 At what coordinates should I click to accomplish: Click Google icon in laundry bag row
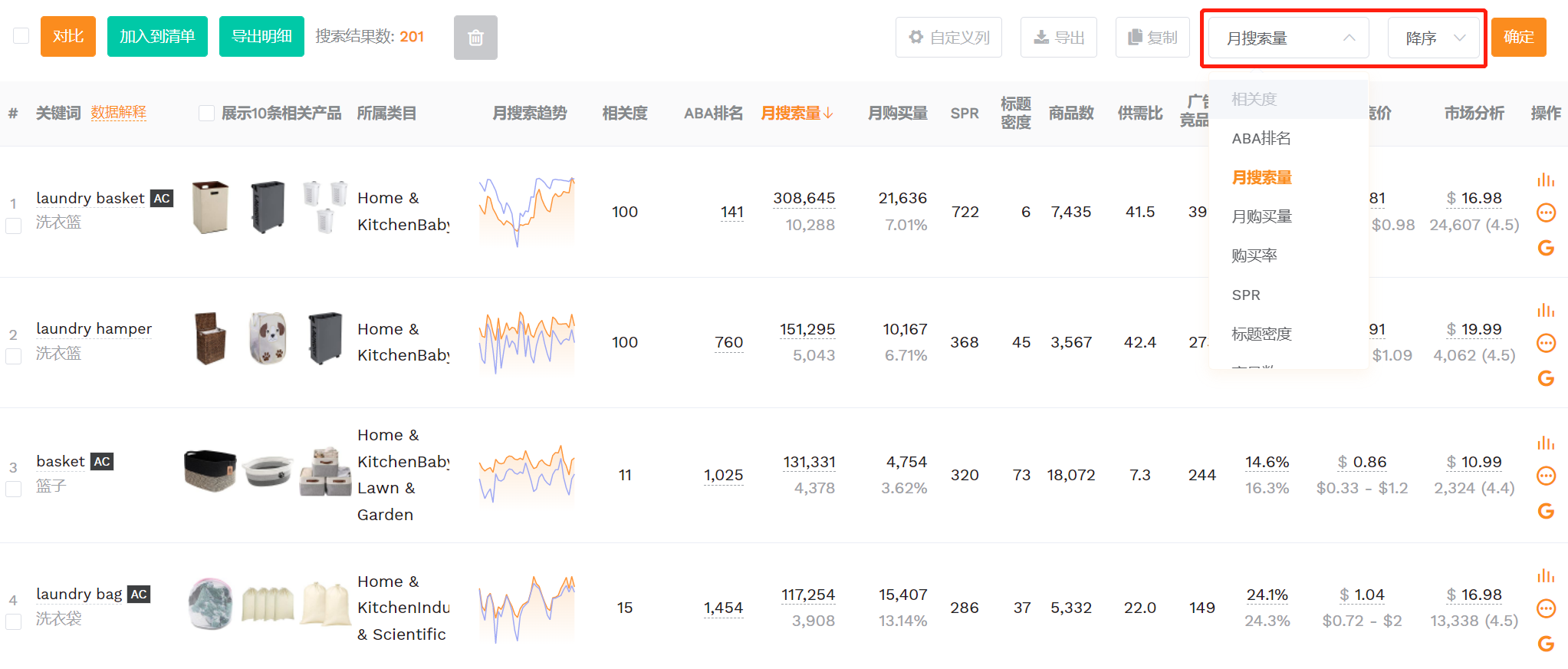pos(1547,644)
